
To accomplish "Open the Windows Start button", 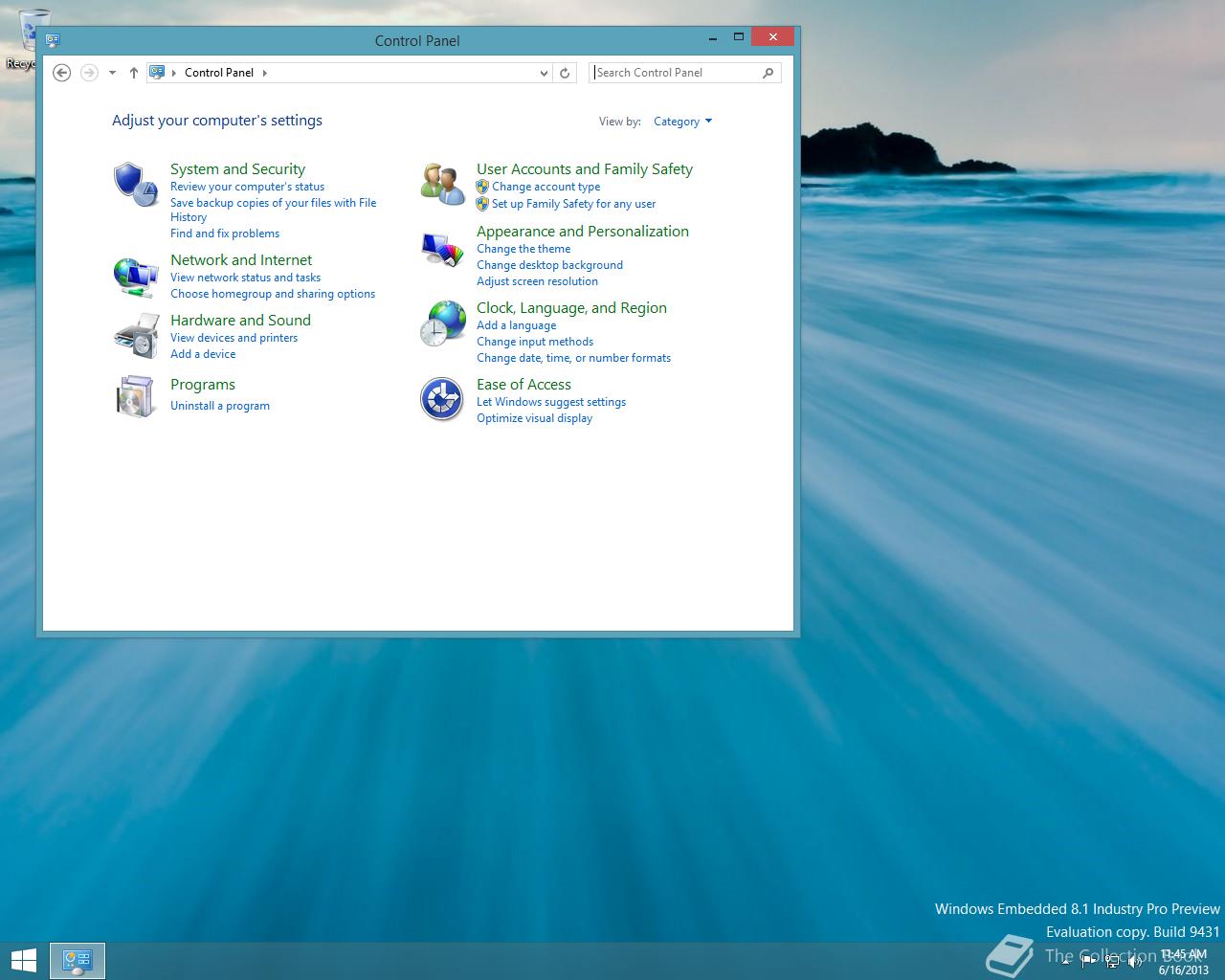I will [23, 961].
